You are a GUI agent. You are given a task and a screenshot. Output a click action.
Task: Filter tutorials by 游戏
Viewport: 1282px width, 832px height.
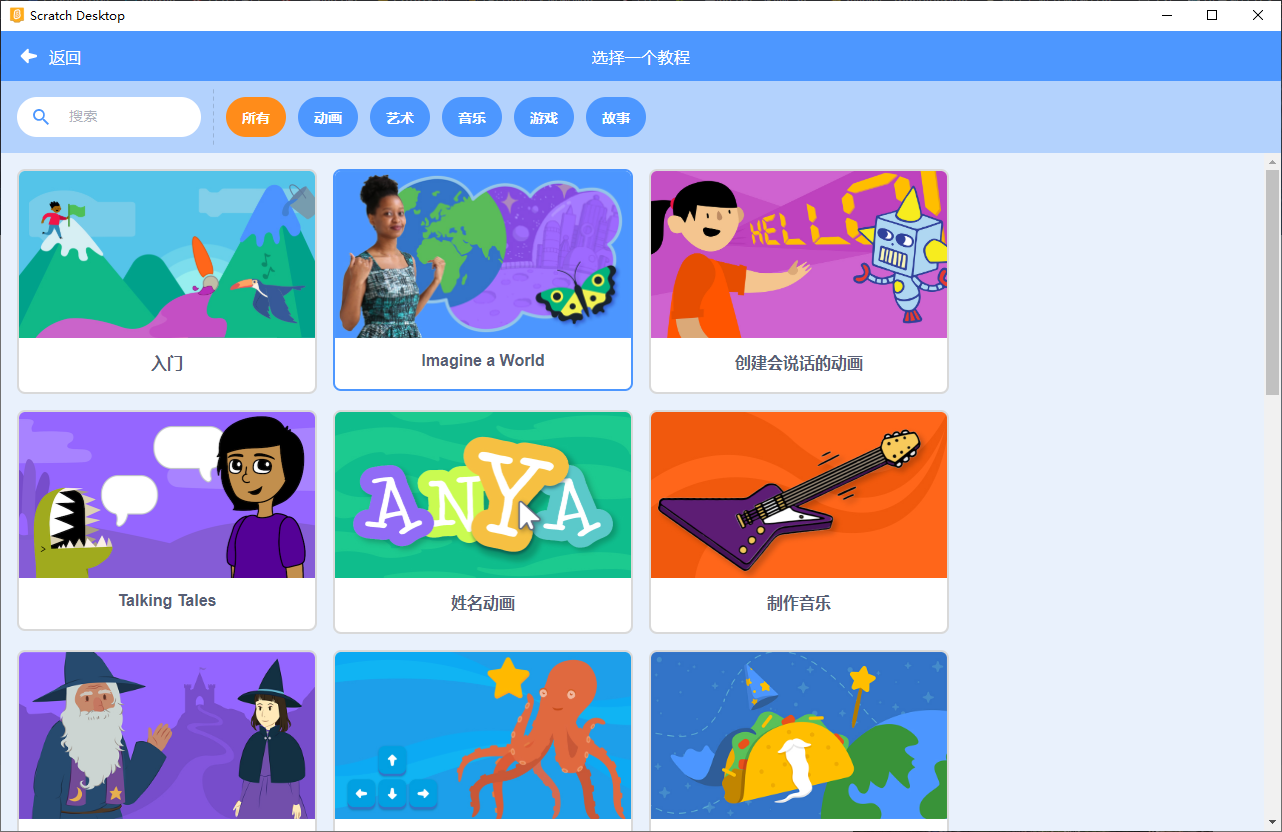tap(544, 117)
